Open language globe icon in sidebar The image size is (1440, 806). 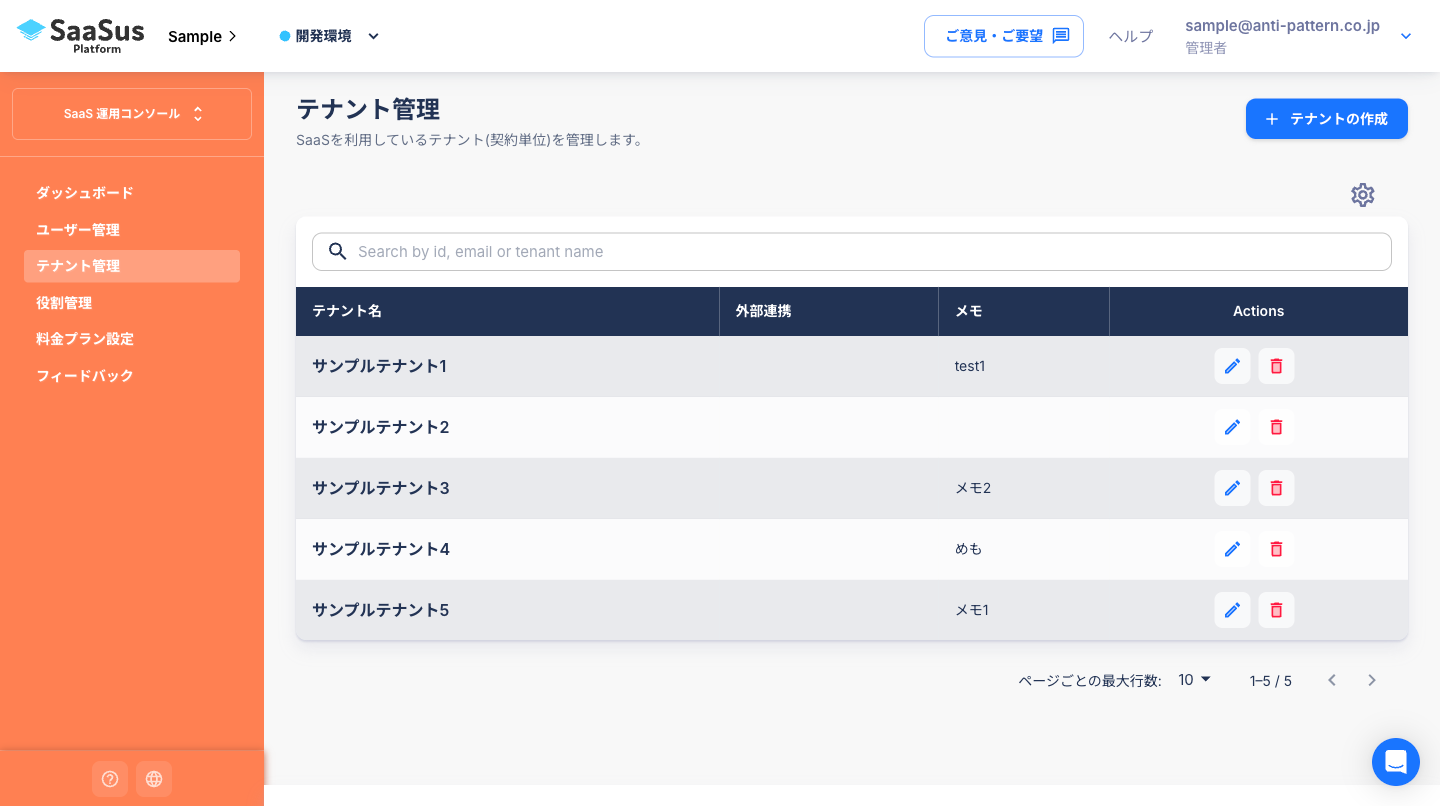click(154, 779)
